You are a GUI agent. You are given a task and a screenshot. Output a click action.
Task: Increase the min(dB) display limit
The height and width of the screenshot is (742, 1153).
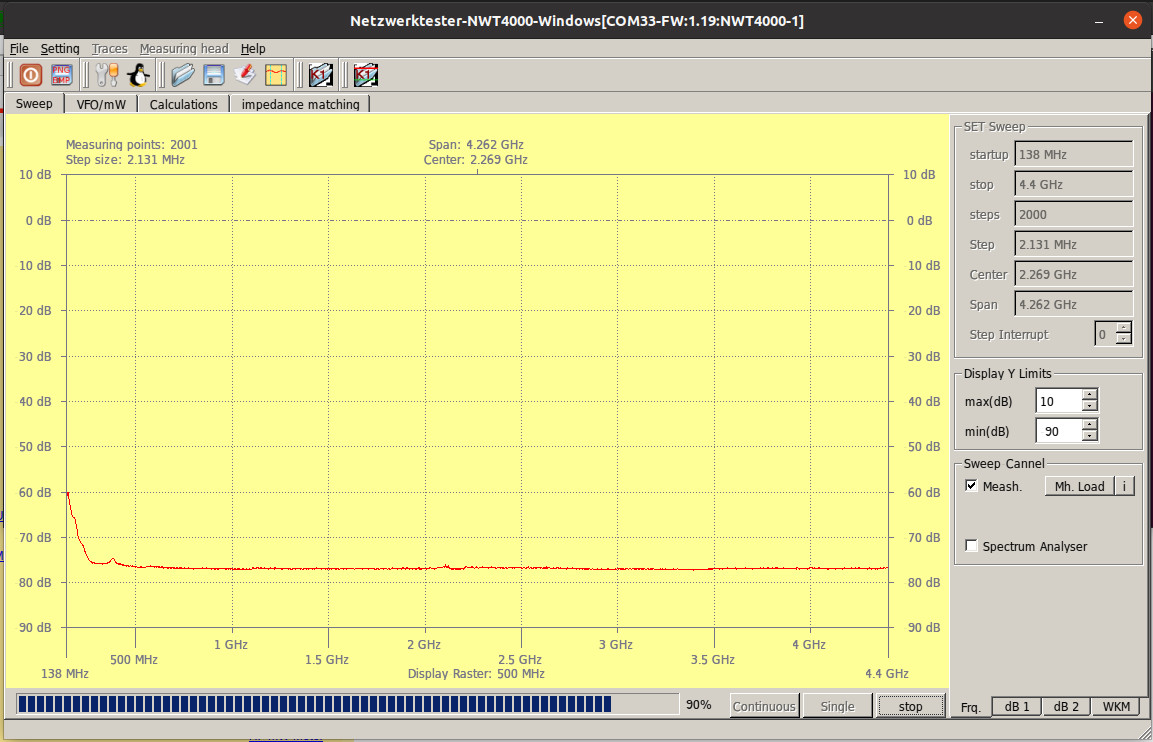(1090, 425)
